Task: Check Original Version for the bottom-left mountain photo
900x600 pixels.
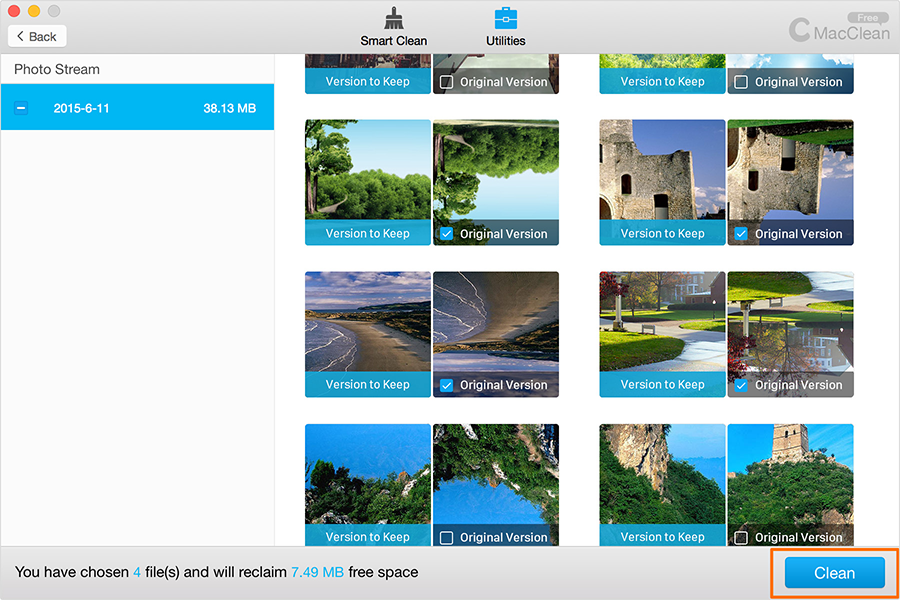Action: 446,537
